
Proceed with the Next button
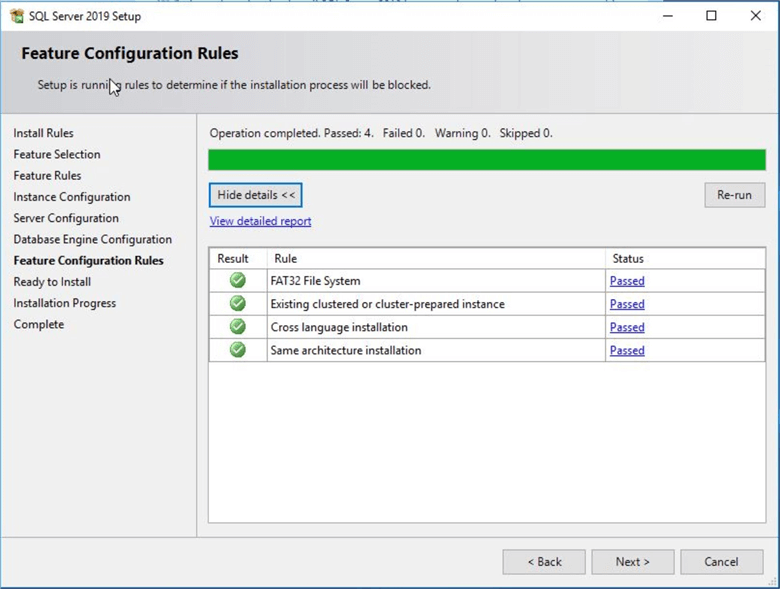coord(632,562)
